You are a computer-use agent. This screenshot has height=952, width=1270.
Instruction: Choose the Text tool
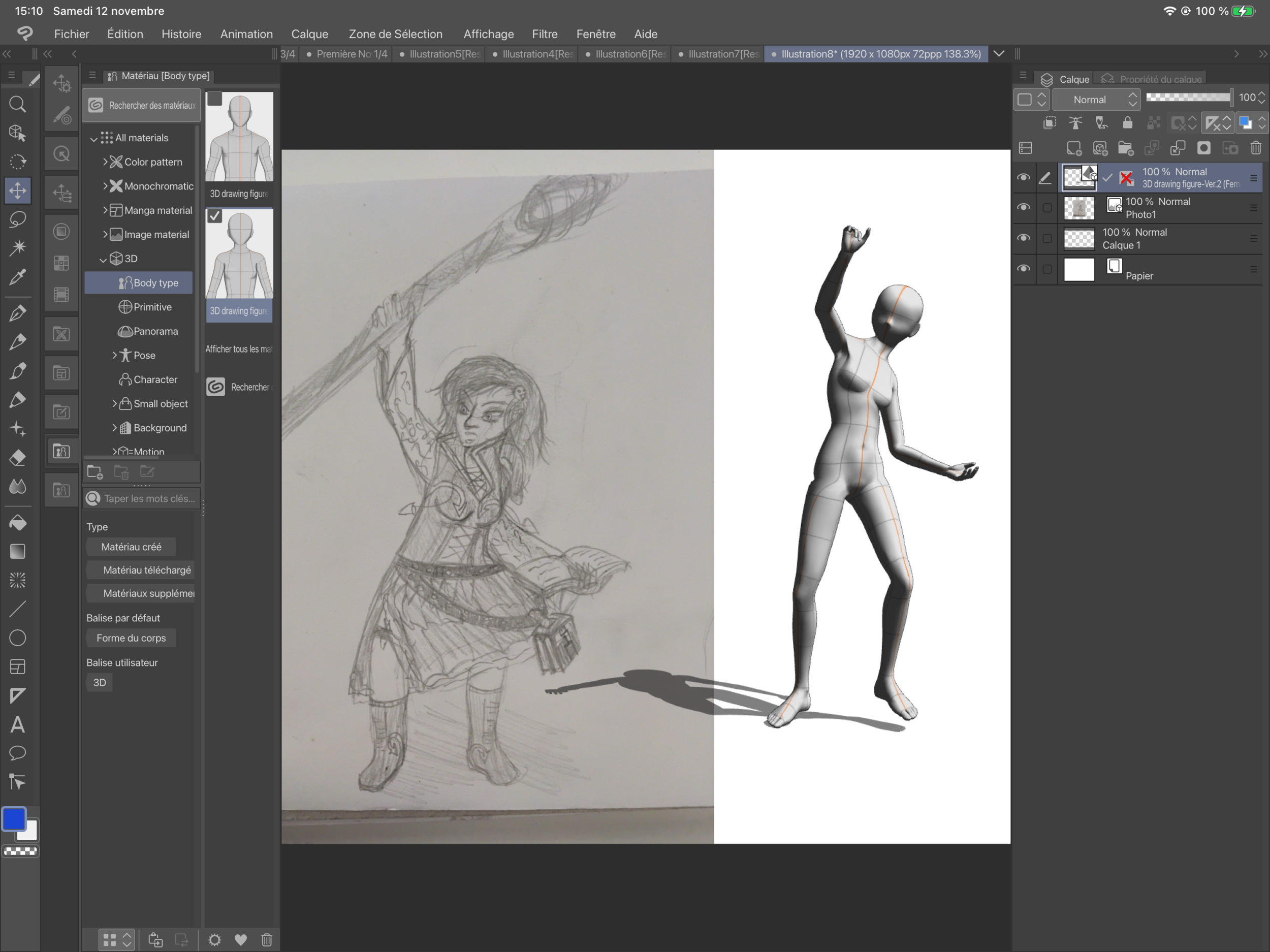click(17, 724)
